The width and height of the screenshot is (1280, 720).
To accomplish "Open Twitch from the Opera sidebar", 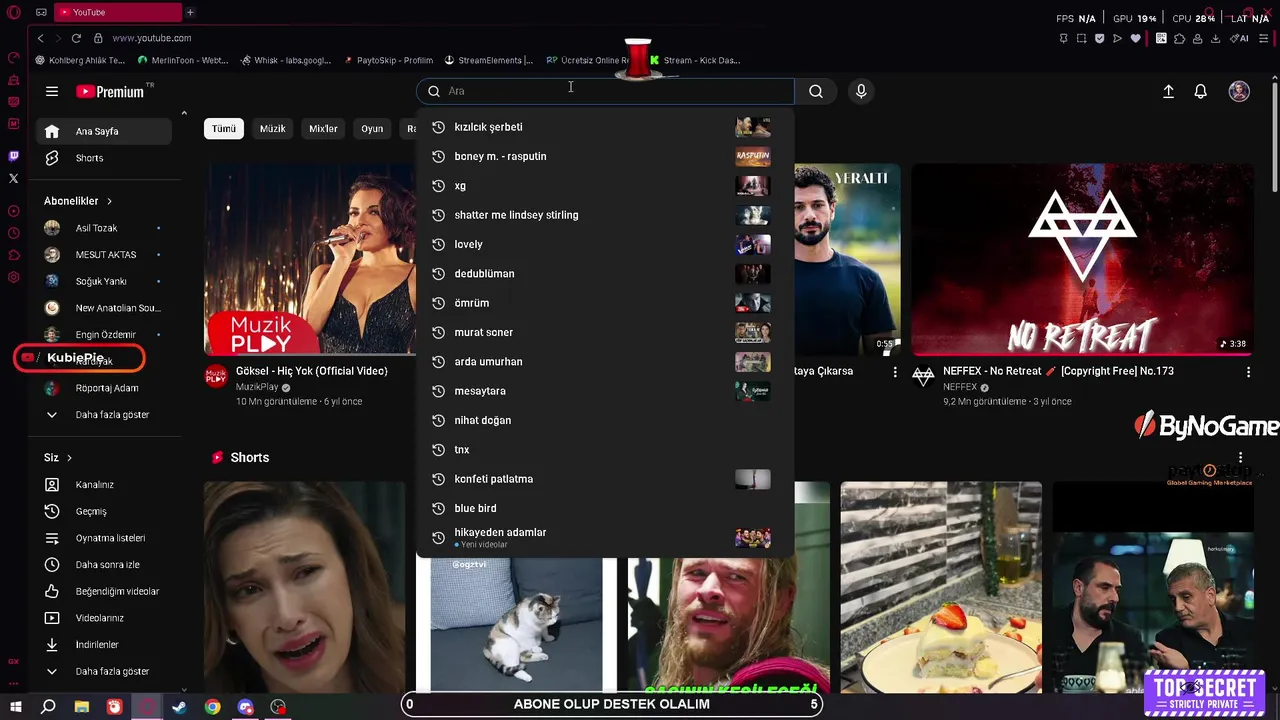I will tap(13, 156).
